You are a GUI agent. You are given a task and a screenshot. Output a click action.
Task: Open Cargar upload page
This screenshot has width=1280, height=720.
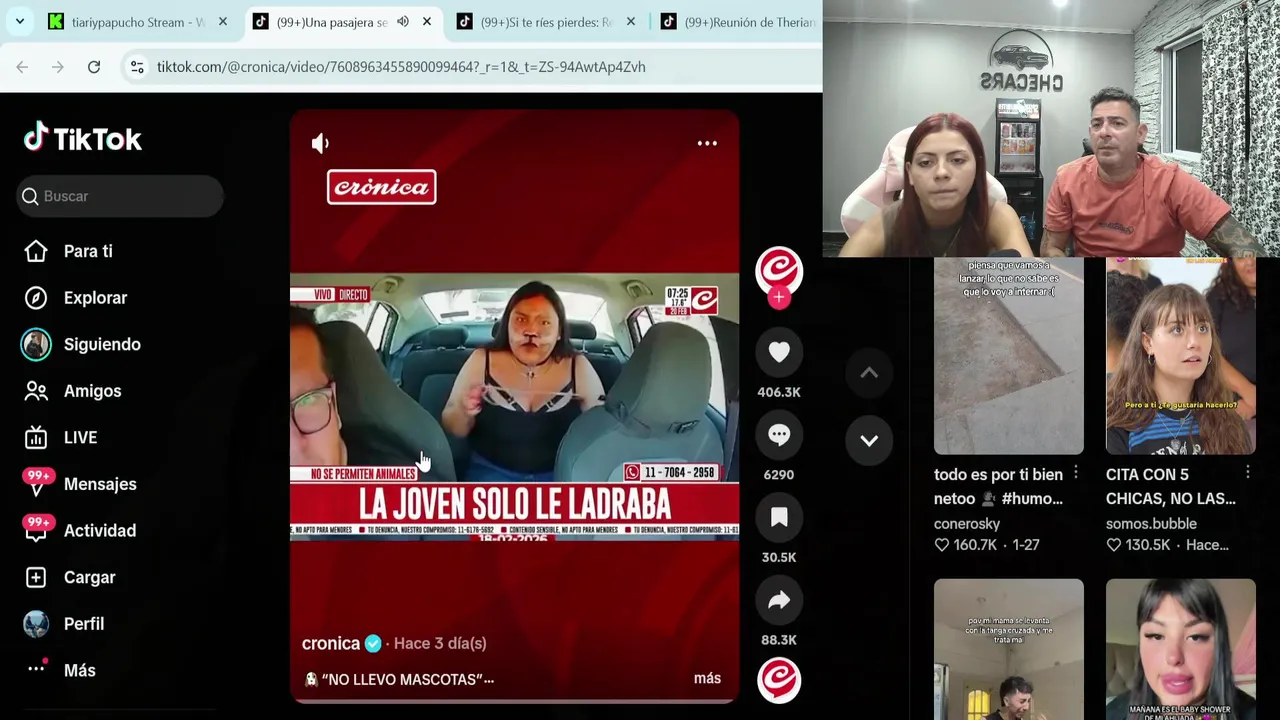click(89, 577)
